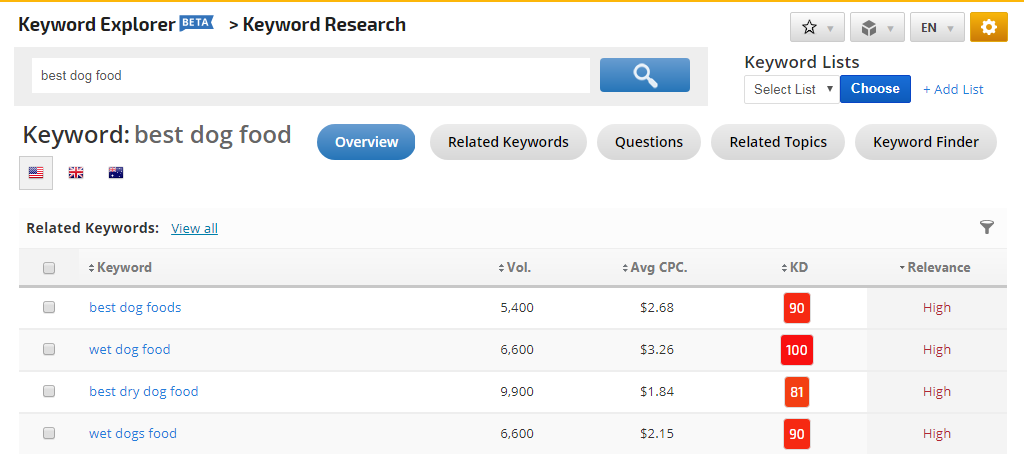Click the magnifying glass search button

point(644,75)
